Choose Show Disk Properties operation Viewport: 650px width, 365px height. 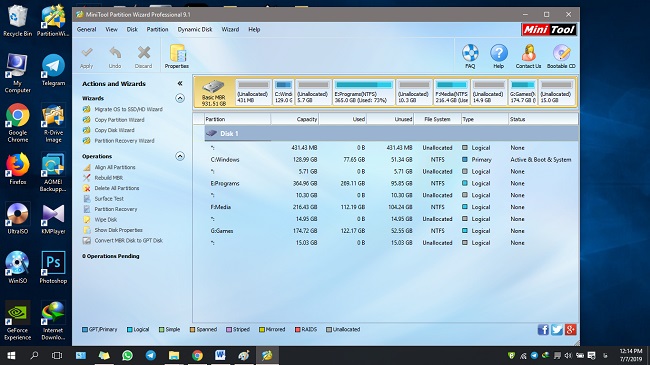coord(113,230)
